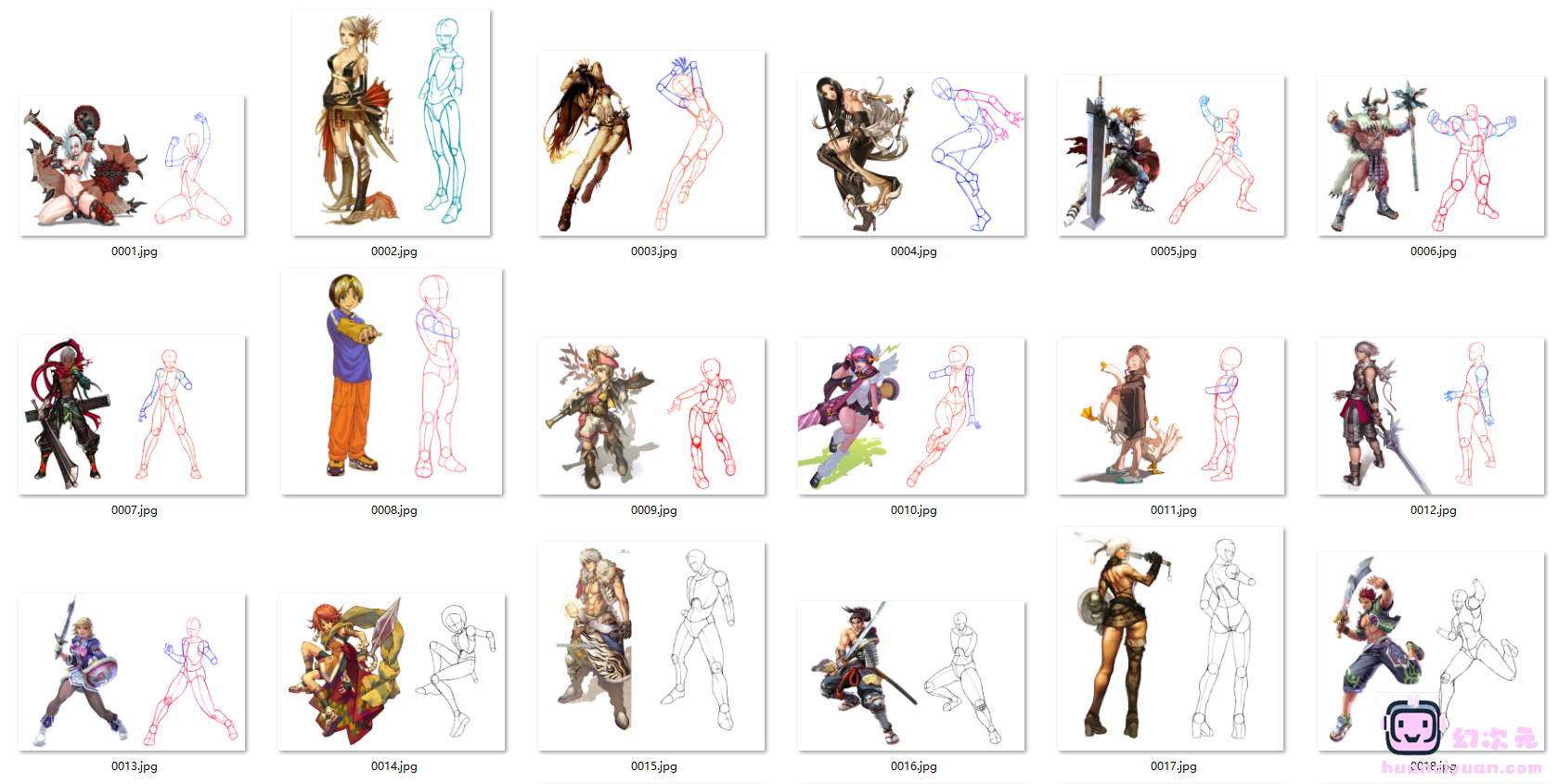Click the 0012.jpg filename text
Viewport: 1558px width, 784px height.
[x=1434, y=510]
